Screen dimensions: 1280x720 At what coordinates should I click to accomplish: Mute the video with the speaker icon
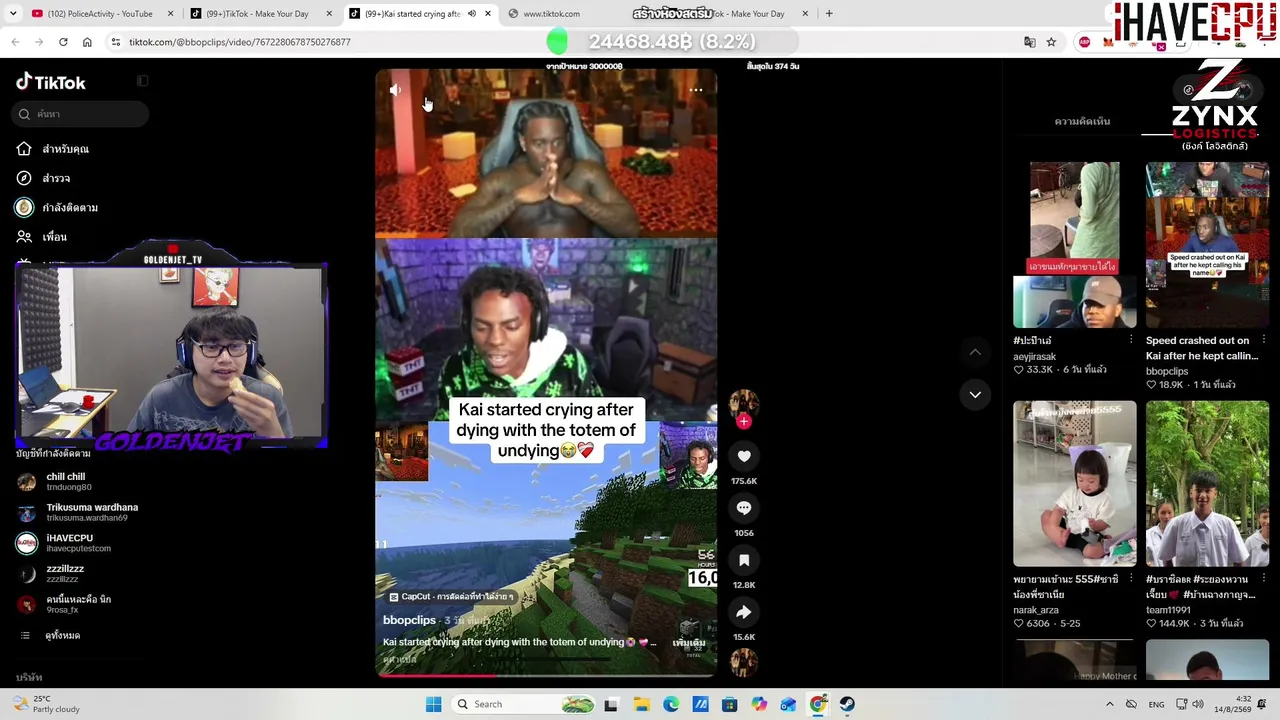(x=396, y=91)
